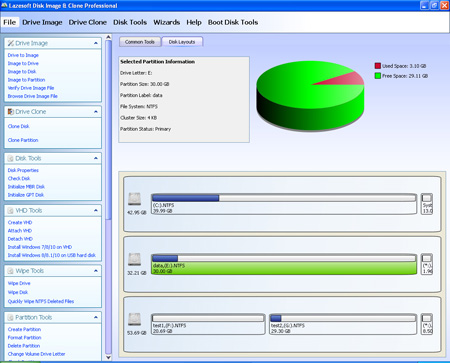Screen dimensions: 450x363
Task: Click the Clone Partition link
Action: point(23,140)
